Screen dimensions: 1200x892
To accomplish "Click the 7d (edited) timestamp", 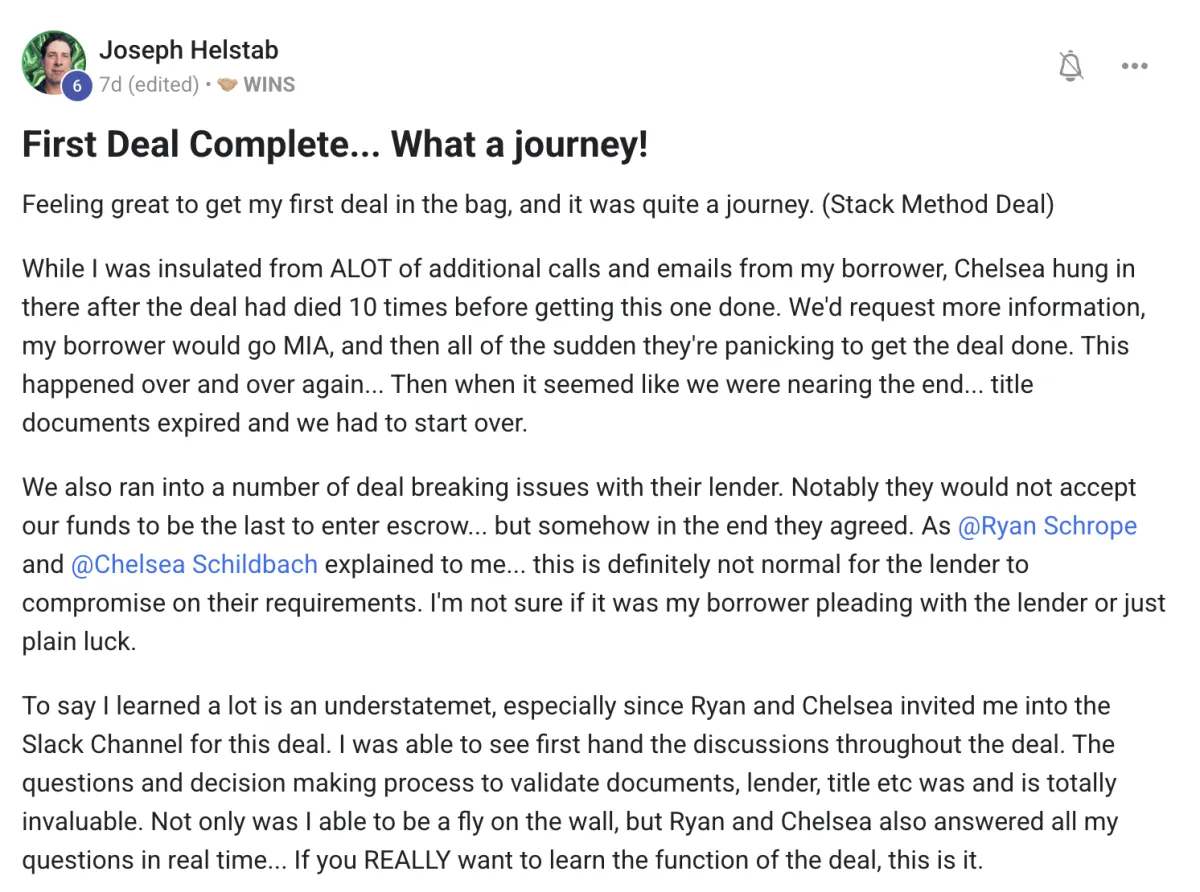I will pos(148,84).
